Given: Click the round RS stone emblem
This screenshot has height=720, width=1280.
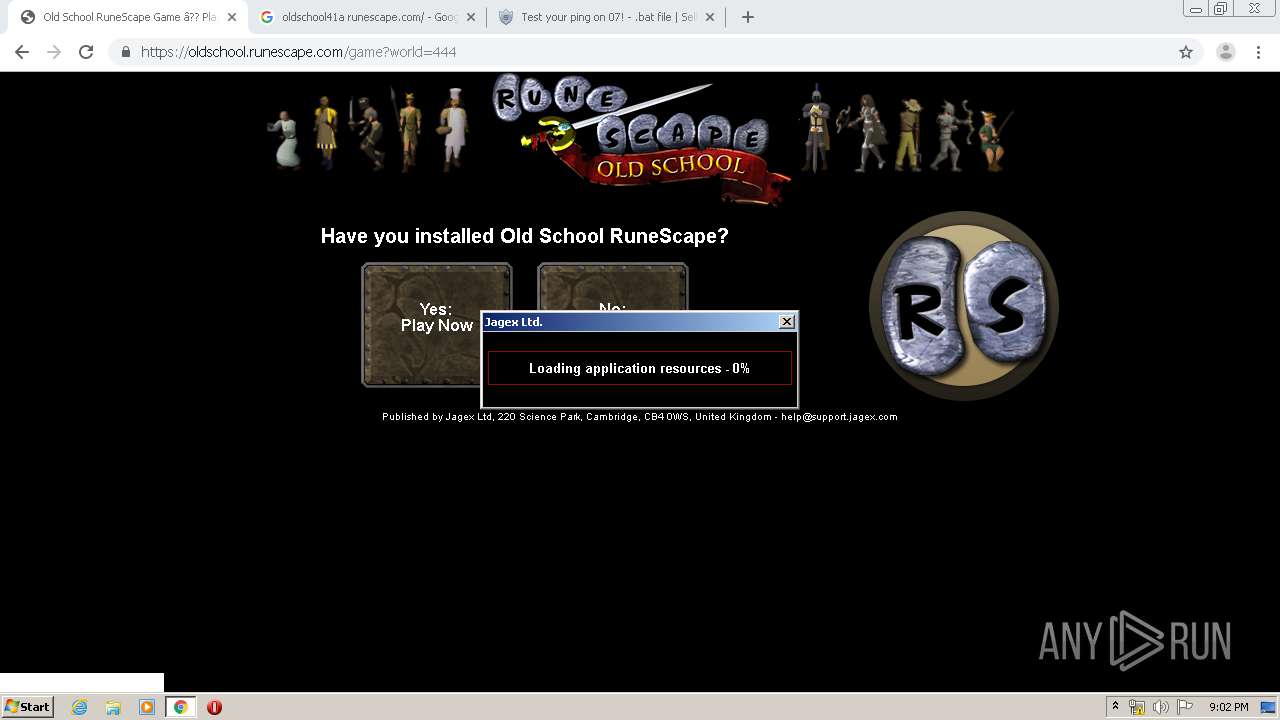Looking at the screenshot, I should 964,306.
